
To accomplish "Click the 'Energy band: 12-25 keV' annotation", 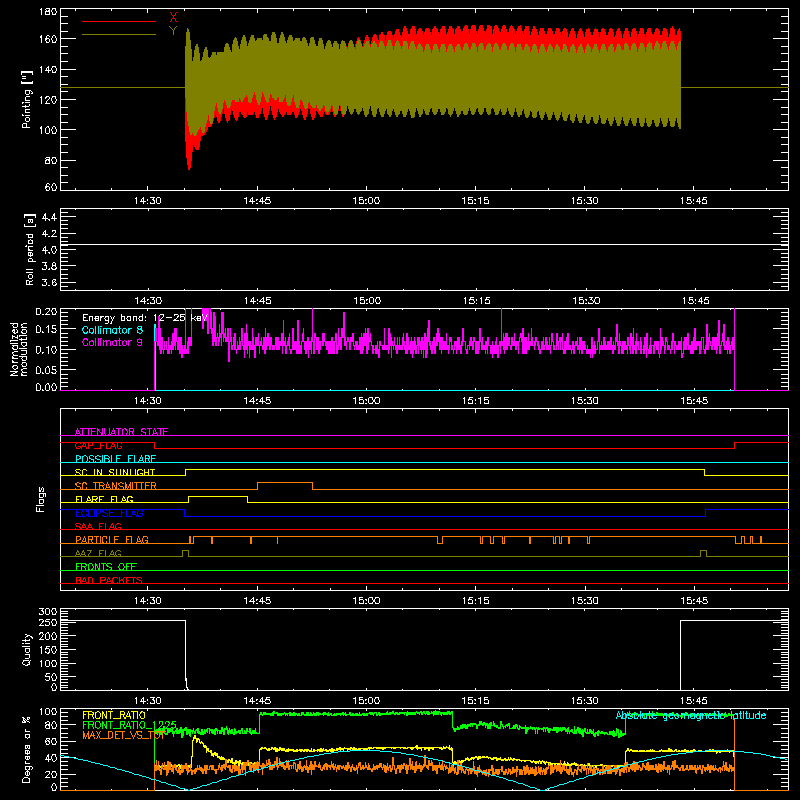I will click(145, 318).
